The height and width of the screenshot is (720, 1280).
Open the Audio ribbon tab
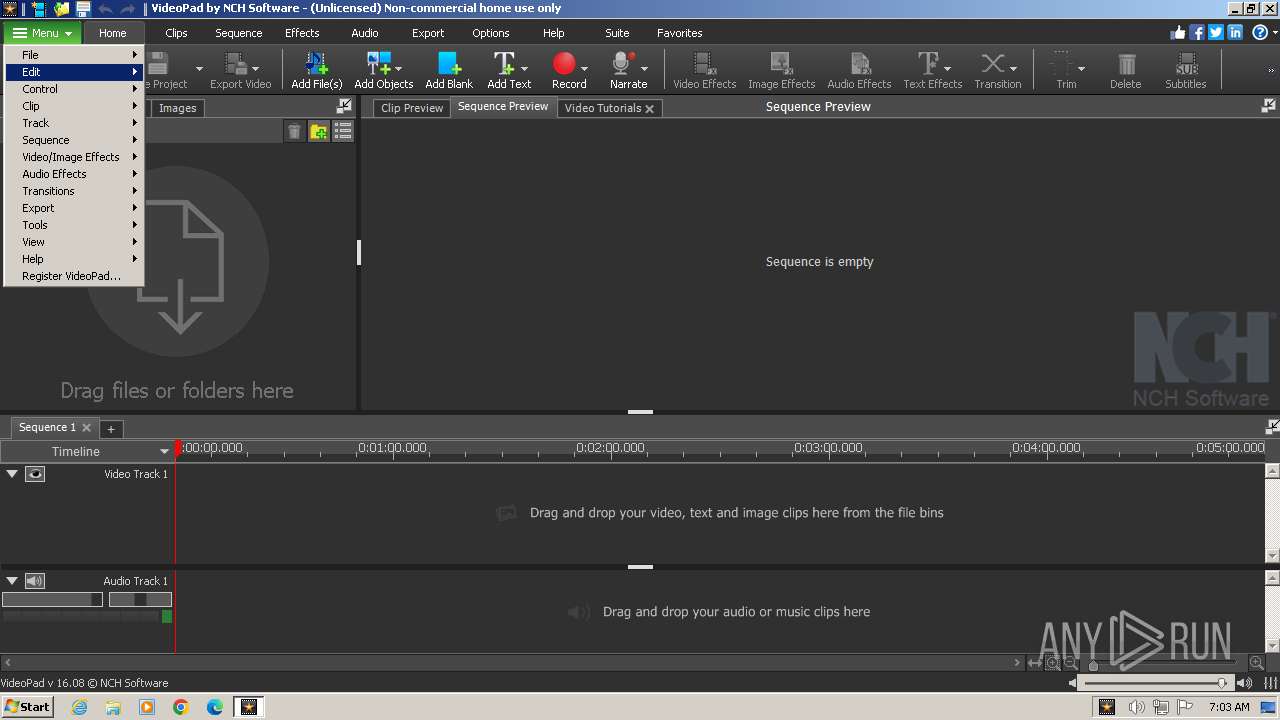[x=365, y=33]
